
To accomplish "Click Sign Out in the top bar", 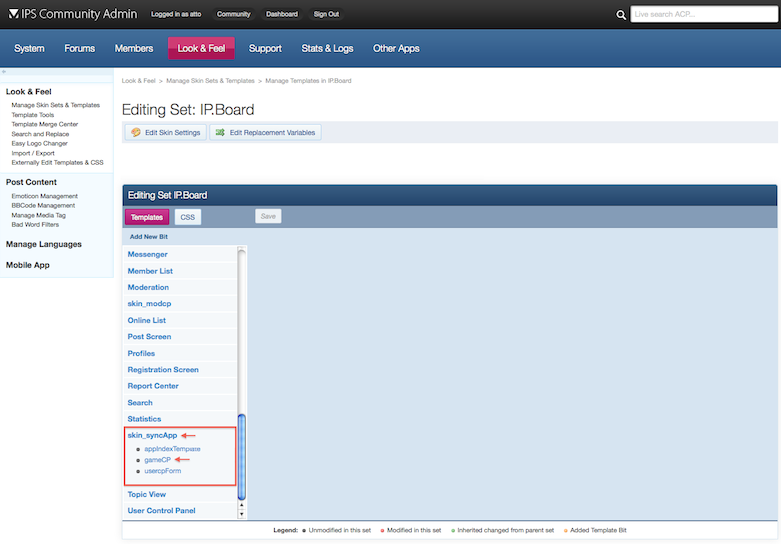I will click(326, 14).
